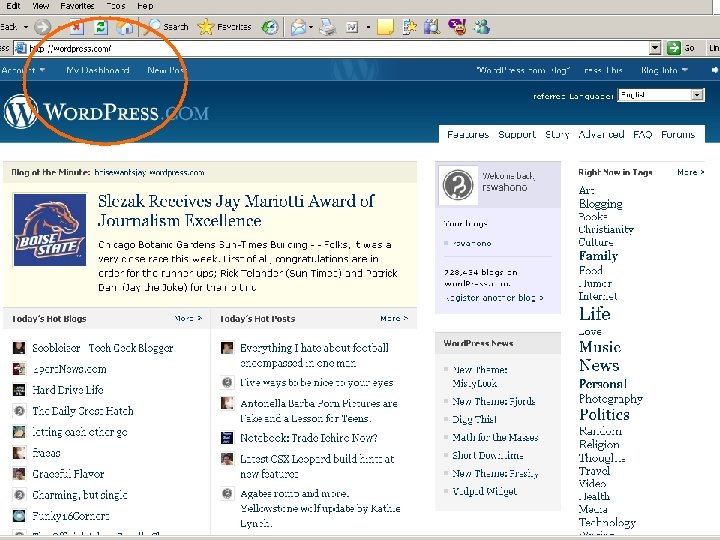Click the Boise State blog thumbnail

pos(50,230)
